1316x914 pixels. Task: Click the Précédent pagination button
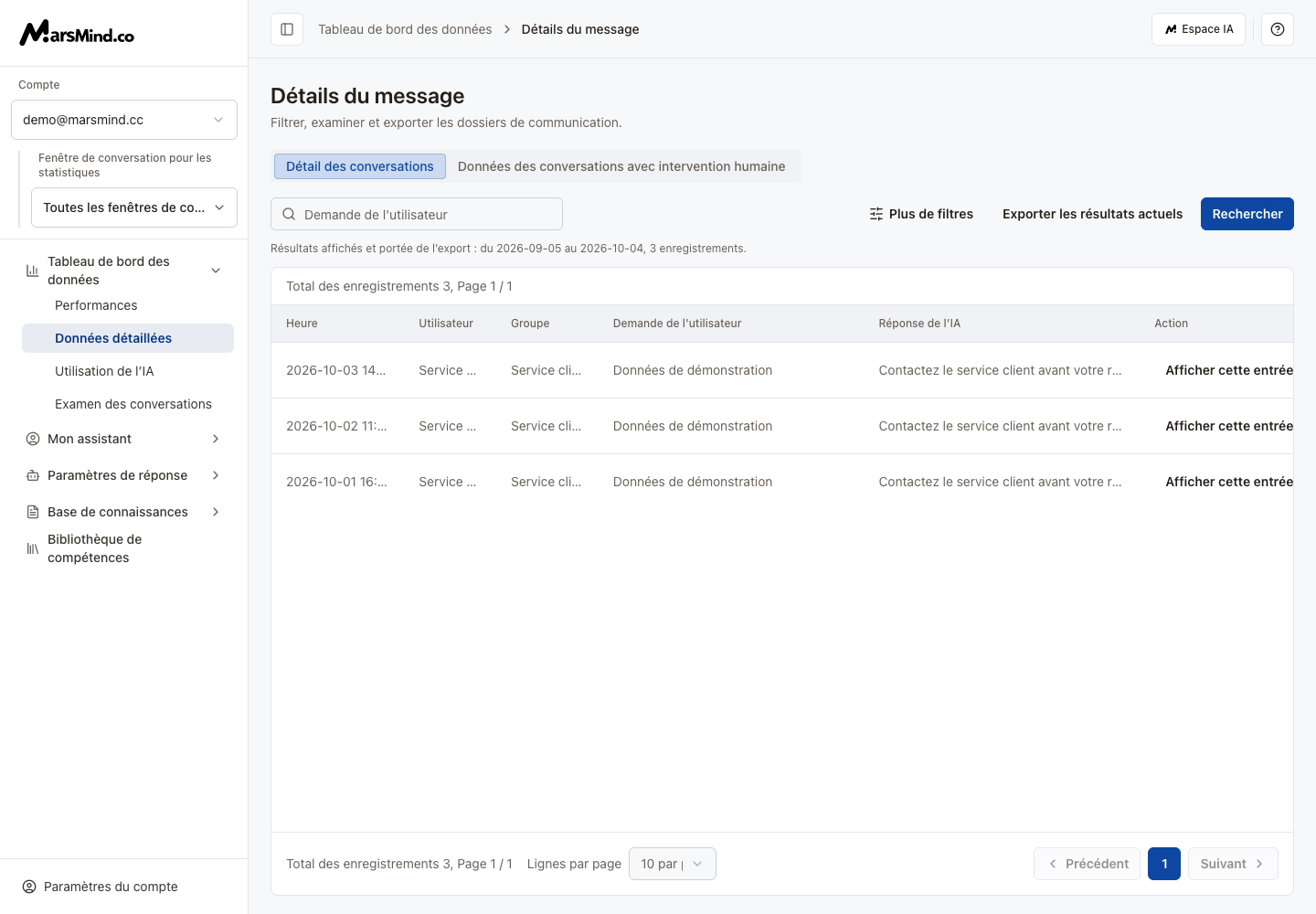point(1087,864)
